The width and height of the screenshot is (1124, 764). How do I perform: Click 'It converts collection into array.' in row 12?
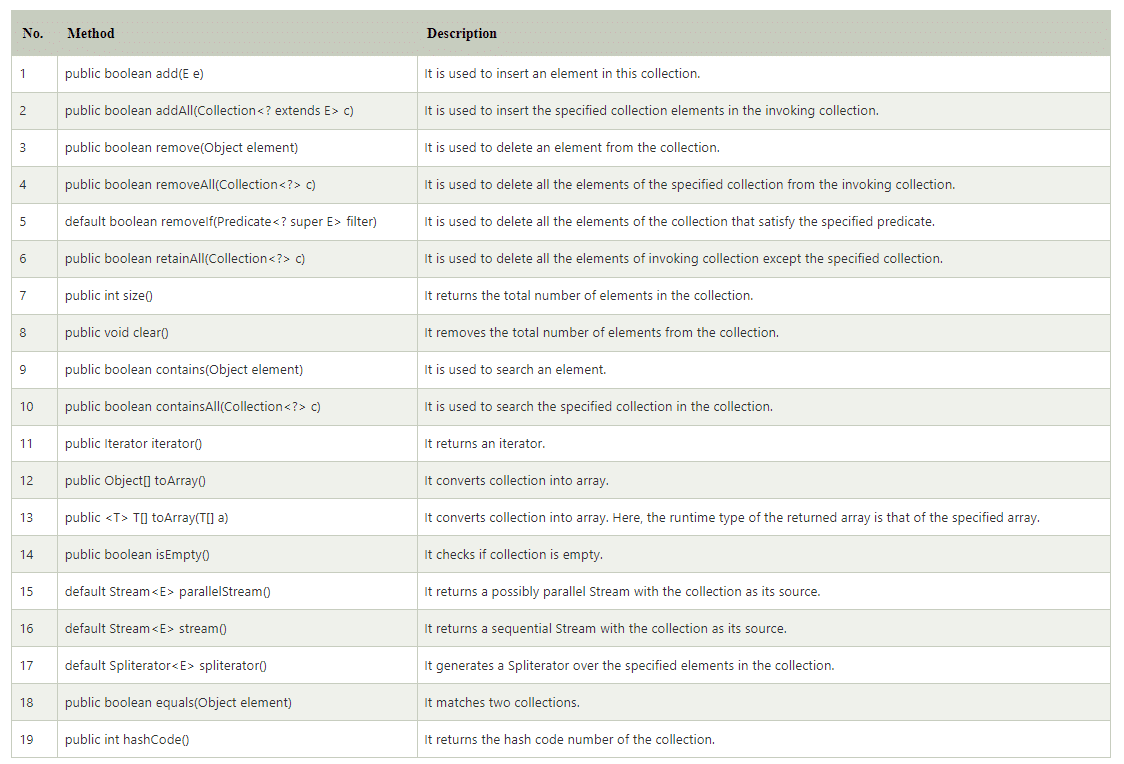(516, 481)
